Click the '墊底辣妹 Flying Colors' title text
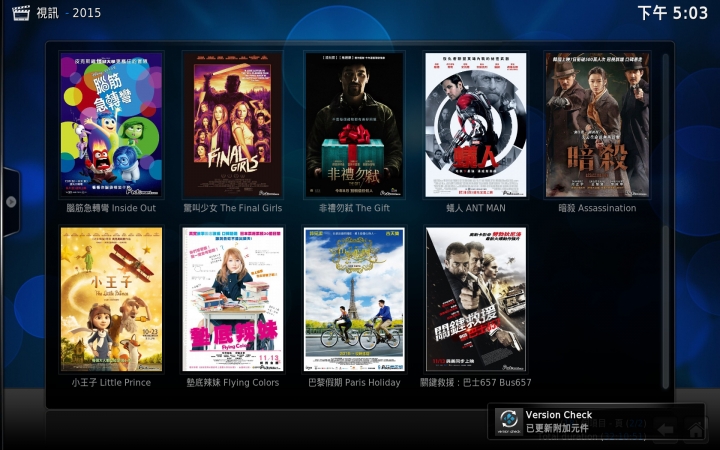Viewport: 720px width, 450px height. click(x=233, y=382)
